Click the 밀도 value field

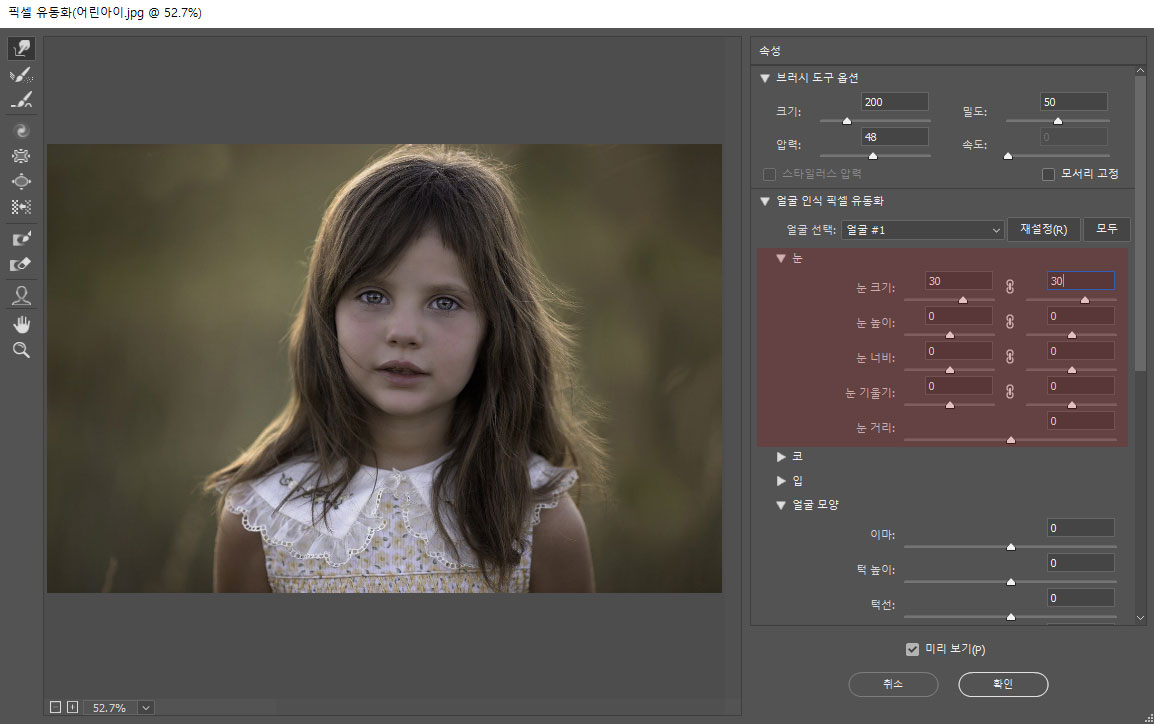(x=1074, y=102)
